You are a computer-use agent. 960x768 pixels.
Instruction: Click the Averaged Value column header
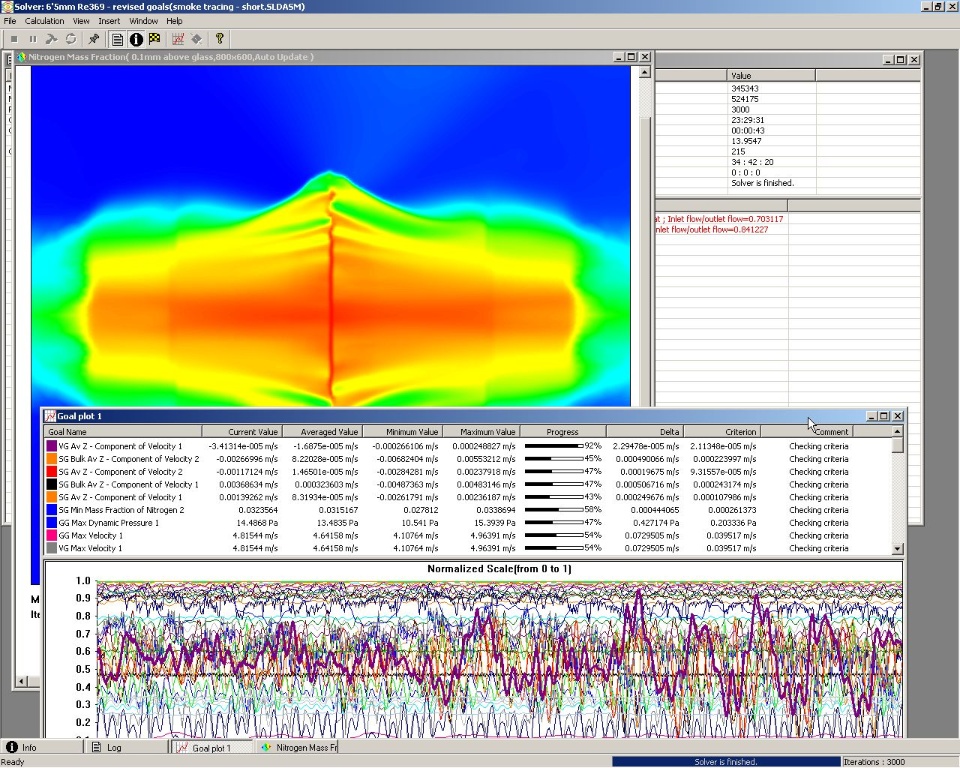tap(322, 432)
